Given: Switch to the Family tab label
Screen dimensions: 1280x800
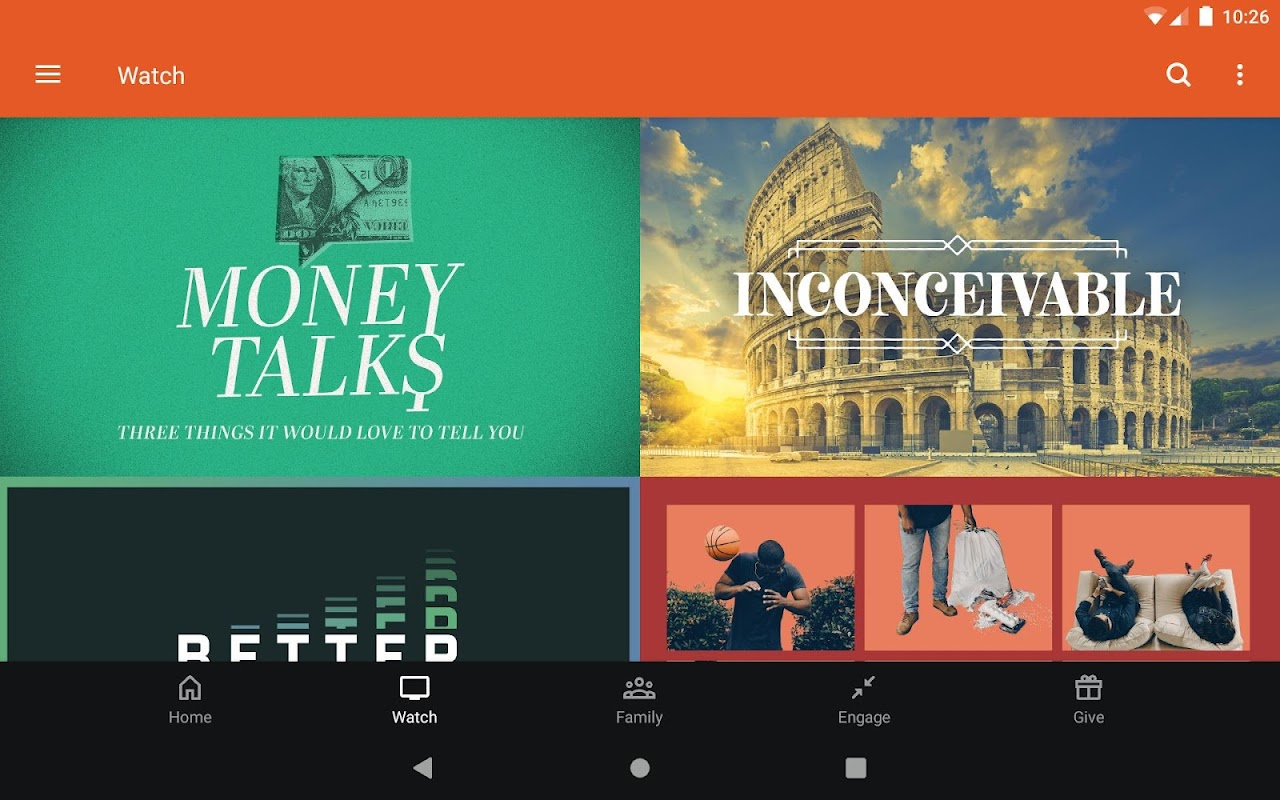Looking at the screenshot, I should [x=639, y=717].
